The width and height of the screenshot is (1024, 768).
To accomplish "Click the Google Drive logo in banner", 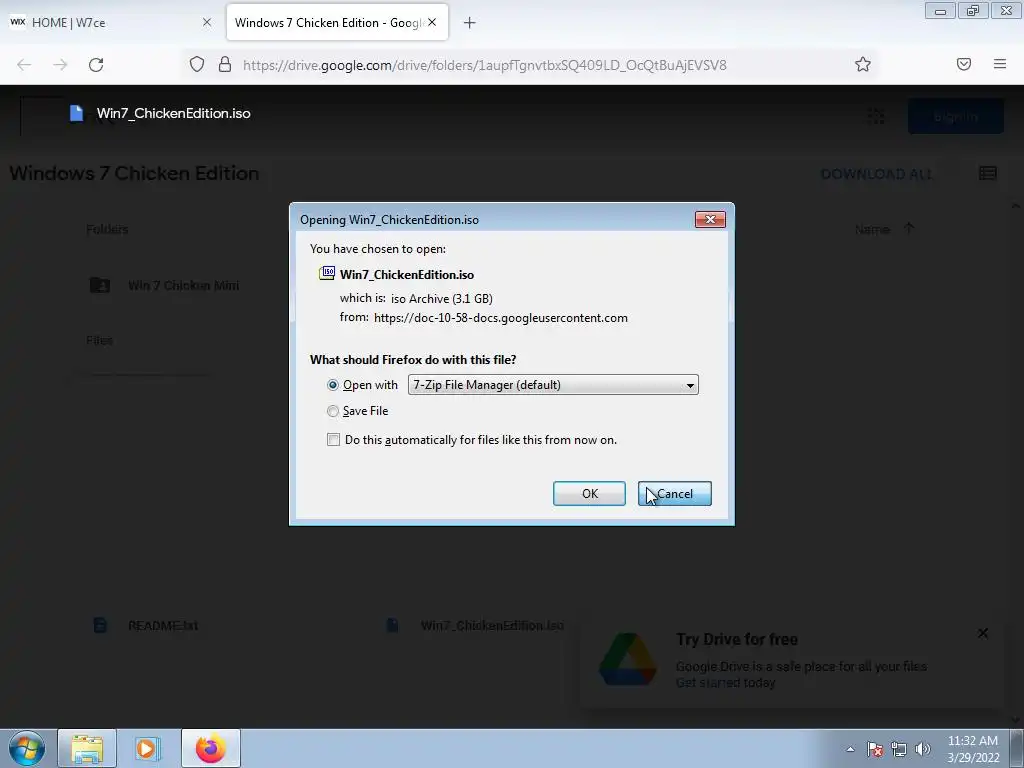I will click(x=628, y=660).
